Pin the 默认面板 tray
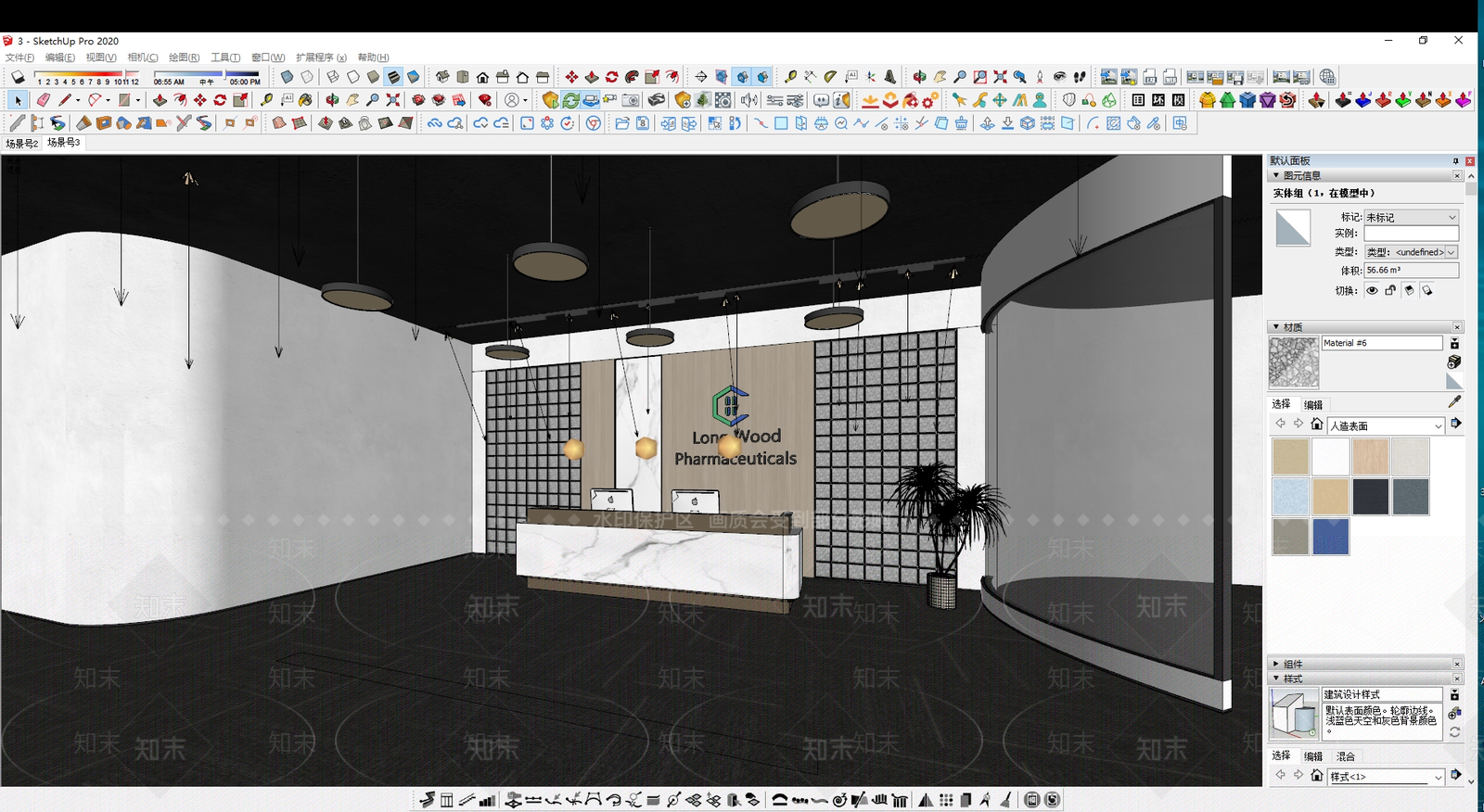The height and width of the screenshot is (812, 1484). [x=1455, y=161]
